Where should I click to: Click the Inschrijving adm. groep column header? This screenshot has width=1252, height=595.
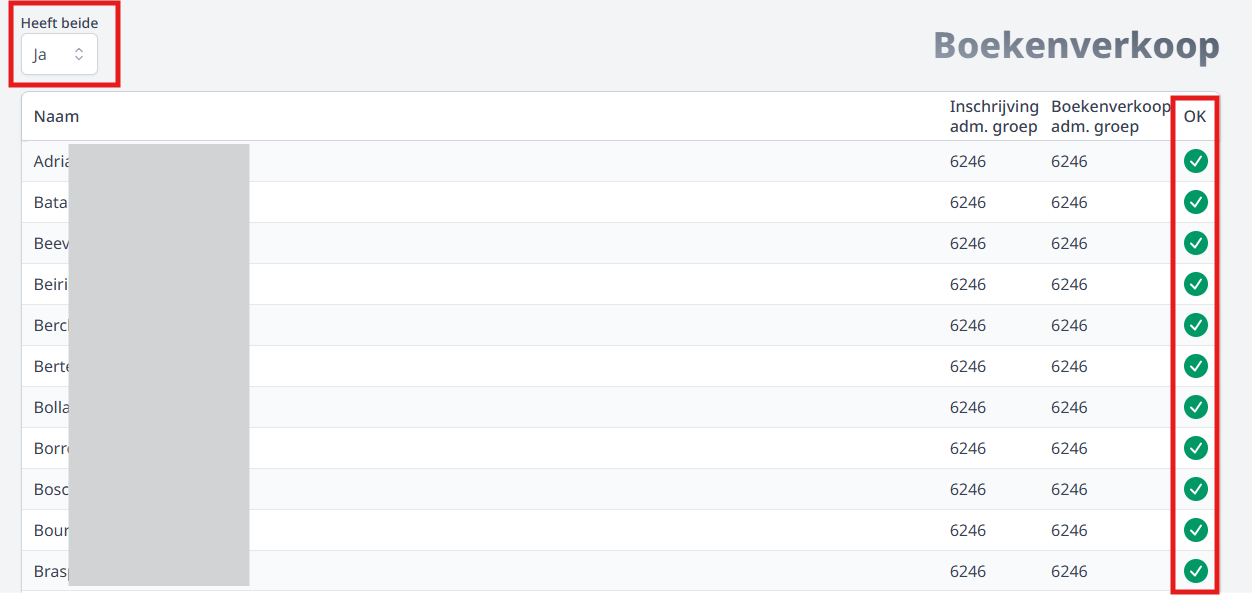(994, 116)
